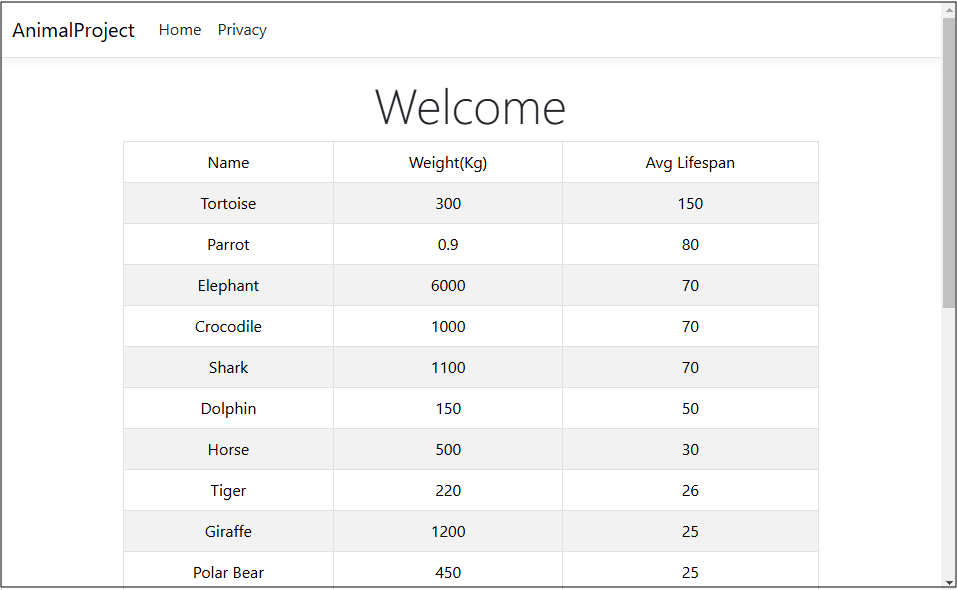This screenshot has height=590, width=957.
Task: Click the AnimalProject brand link
Action: tap(72, 30)
